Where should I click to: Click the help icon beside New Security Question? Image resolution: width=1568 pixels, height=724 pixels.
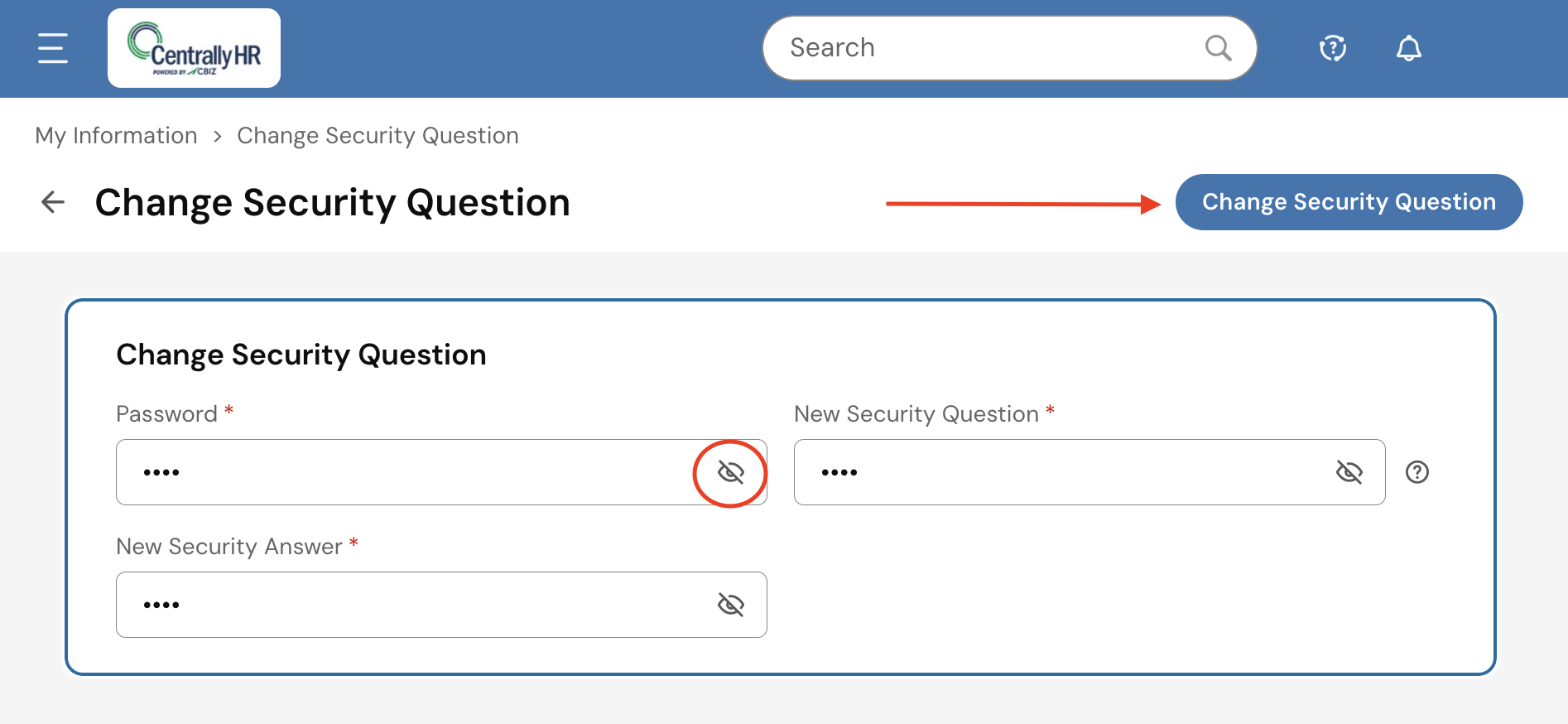1417,472
